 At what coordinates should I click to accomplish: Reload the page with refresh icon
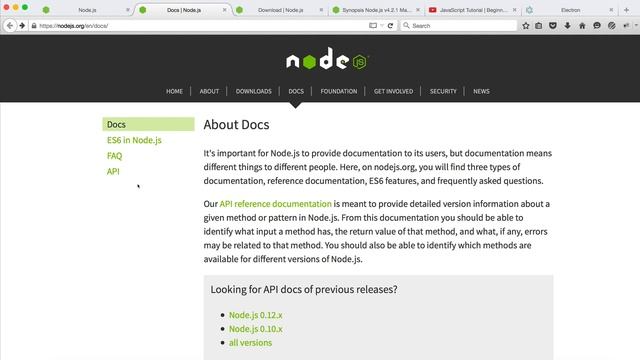(391, 26)
